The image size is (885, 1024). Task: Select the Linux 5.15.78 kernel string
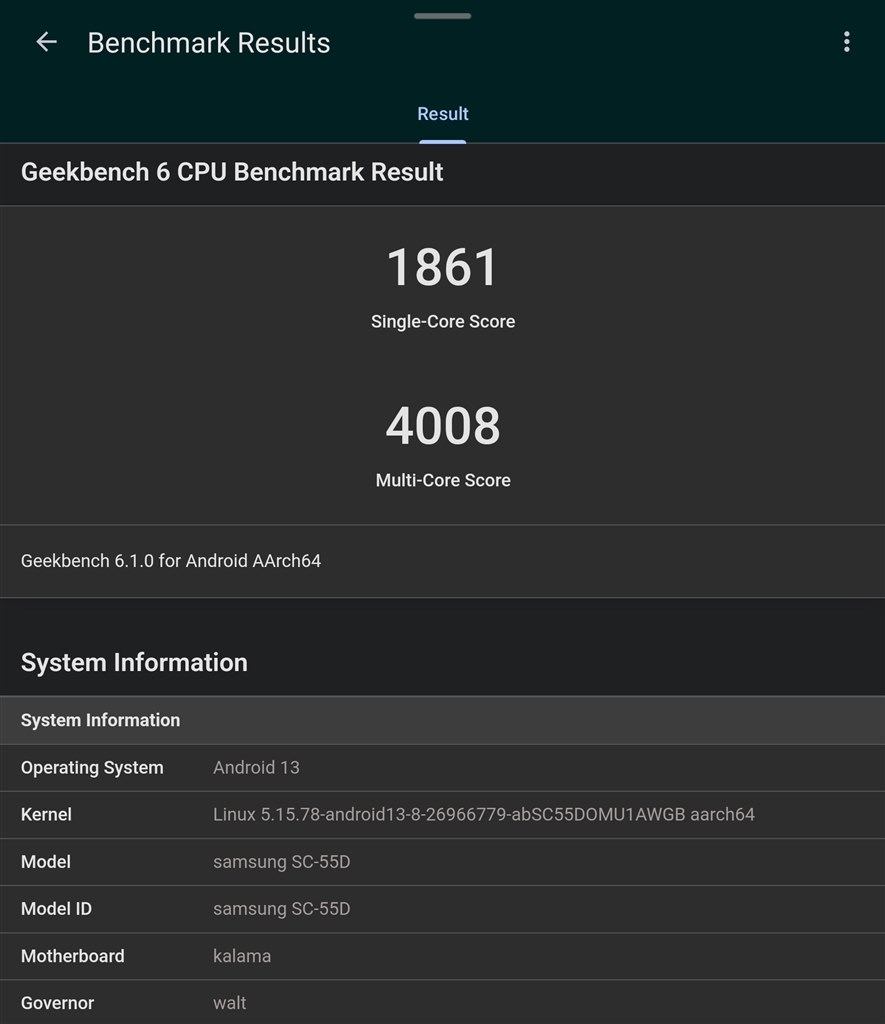click(484, 815)
